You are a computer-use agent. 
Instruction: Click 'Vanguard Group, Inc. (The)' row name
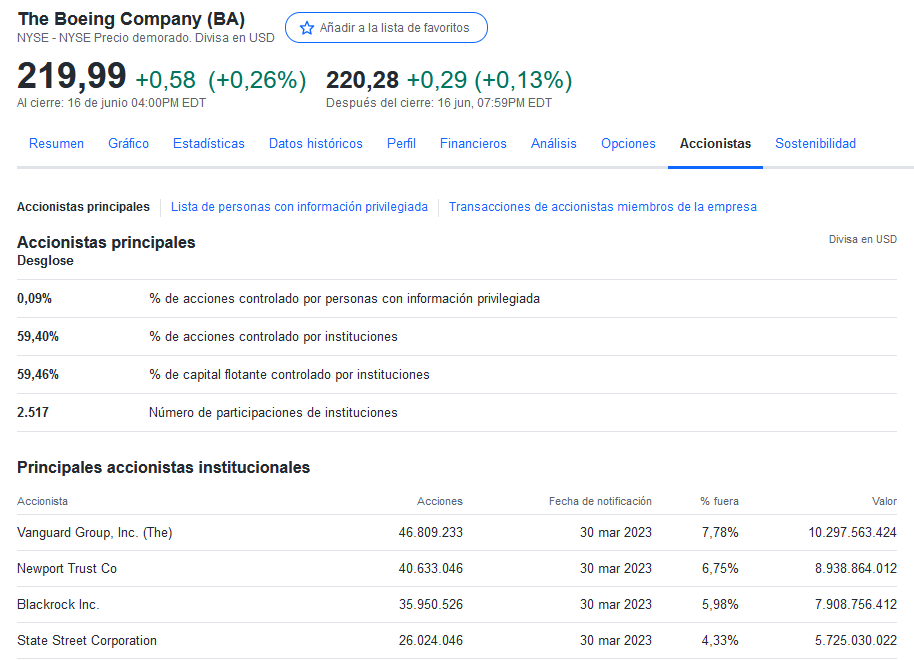pos(94,532)
